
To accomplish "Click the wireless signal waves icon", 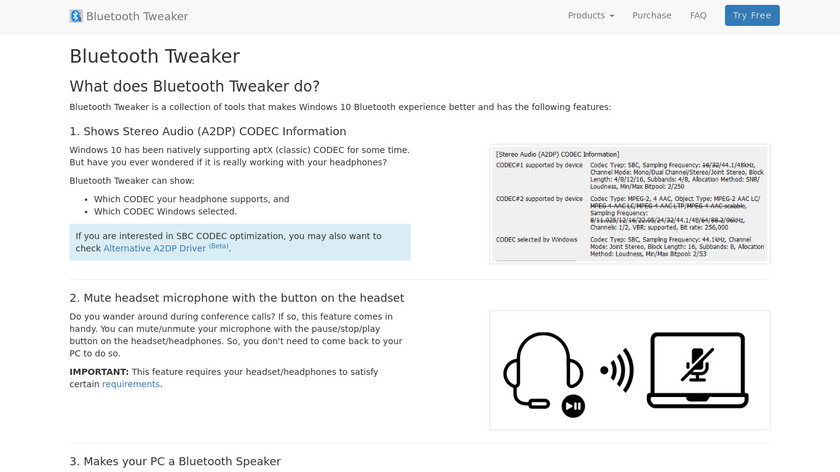I will [618, 370].
